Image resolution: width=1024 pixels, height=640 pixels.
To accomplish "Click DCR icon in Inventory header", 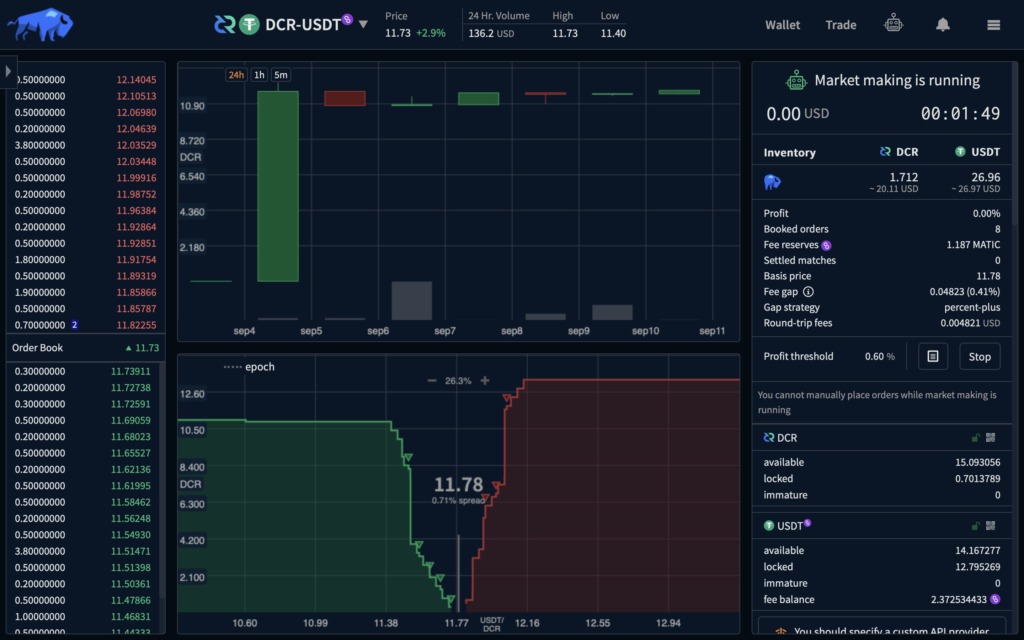I will 885,152.
